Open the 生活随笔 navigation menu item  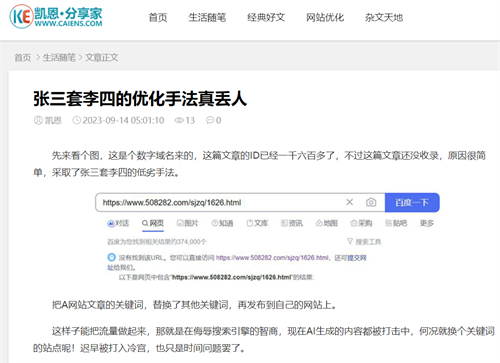click(207, 17)
